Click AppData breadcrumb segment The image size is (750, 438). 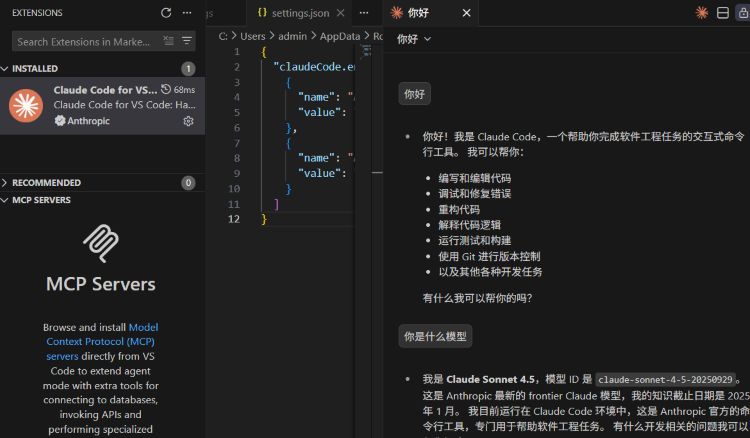tap(340, 36)
